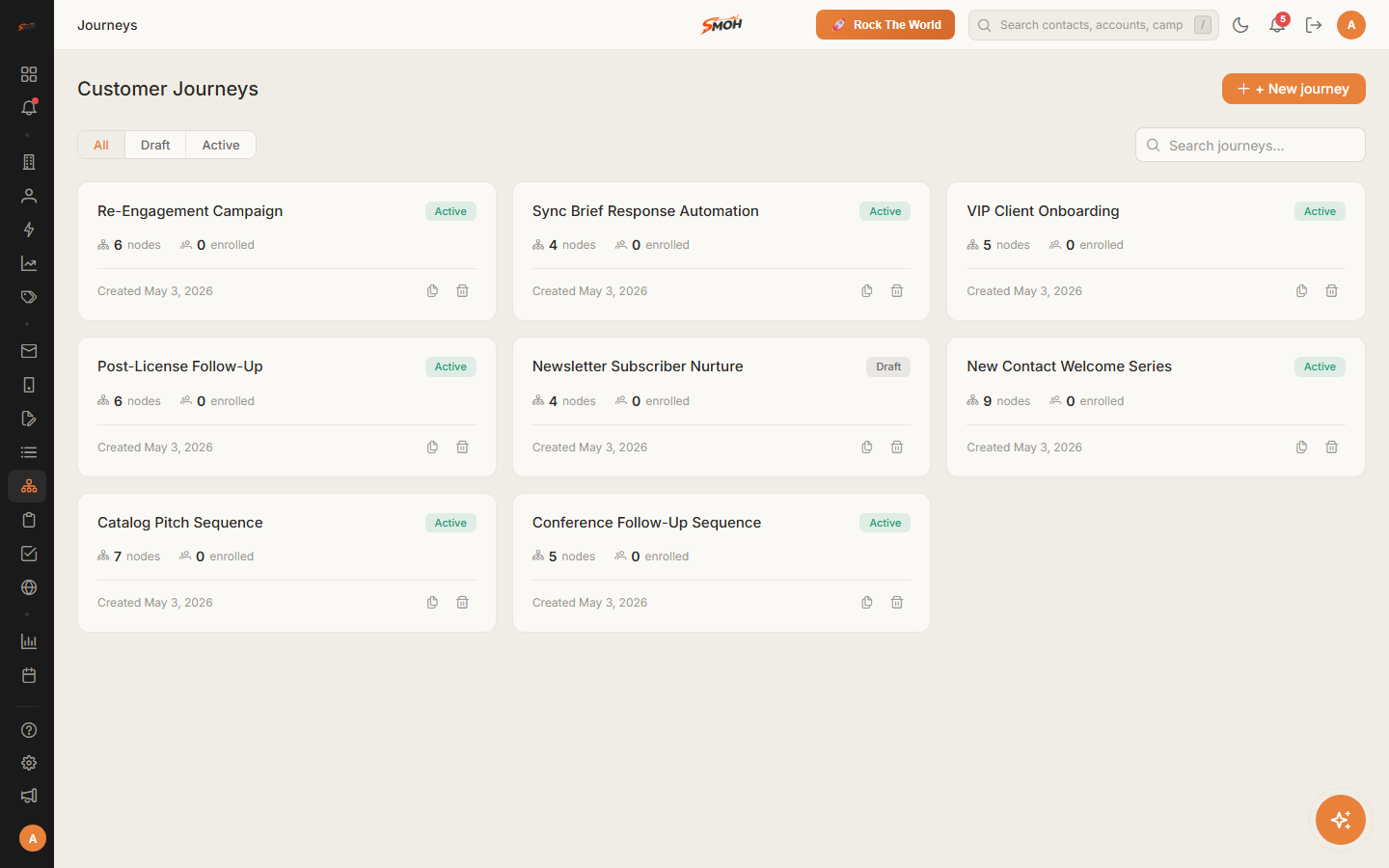This screenshot has height=868, width=1389.
Task: Select the highlighted Journeys icon in sidebar
Action: click(x=27, y=486)
